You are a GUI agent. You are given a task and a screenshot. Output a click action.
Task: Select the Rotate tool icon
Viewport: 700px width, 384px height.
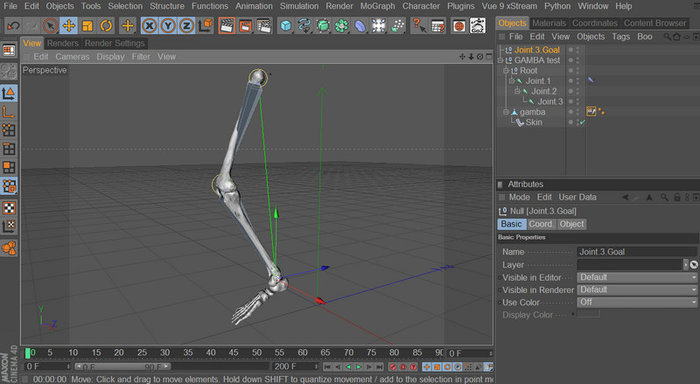click(x=106, y=25)
